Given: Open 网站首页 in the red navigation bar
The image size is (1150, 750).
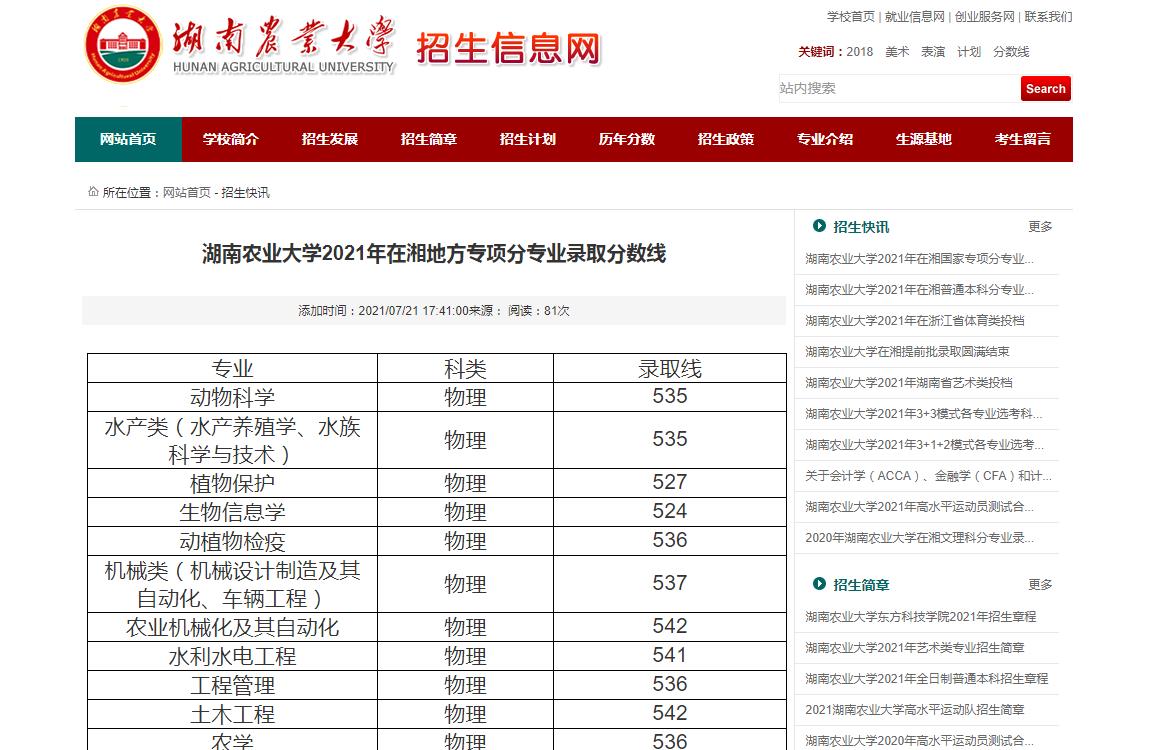Looking at the screenshot, I should tap(128, 139).
